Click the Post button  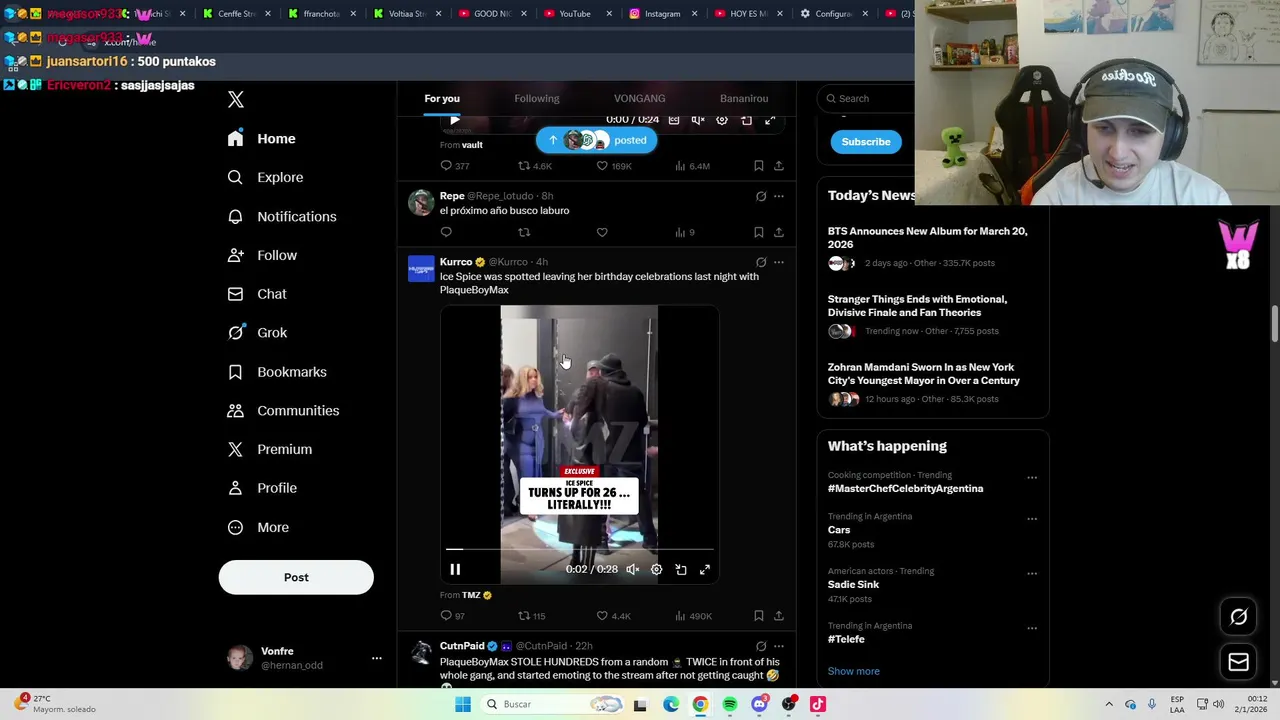pos(296,577)
